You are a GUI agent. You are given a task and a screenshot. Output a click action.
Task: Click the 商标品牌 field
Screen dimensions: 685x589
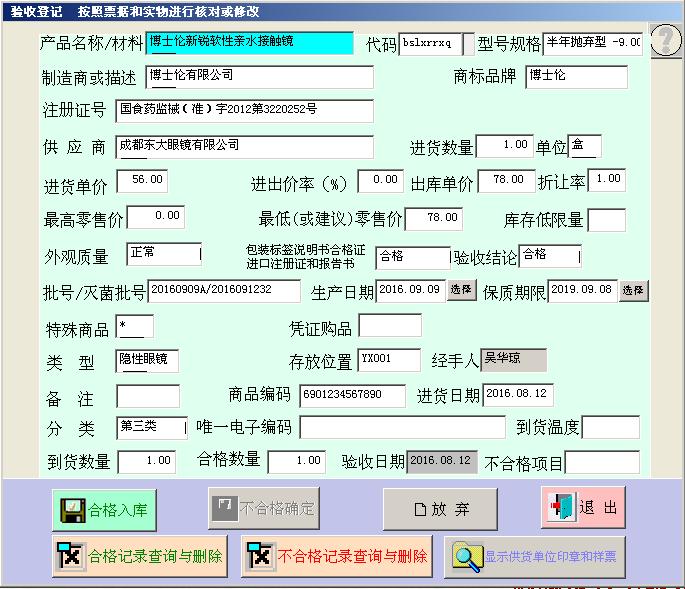coord(577,77)
